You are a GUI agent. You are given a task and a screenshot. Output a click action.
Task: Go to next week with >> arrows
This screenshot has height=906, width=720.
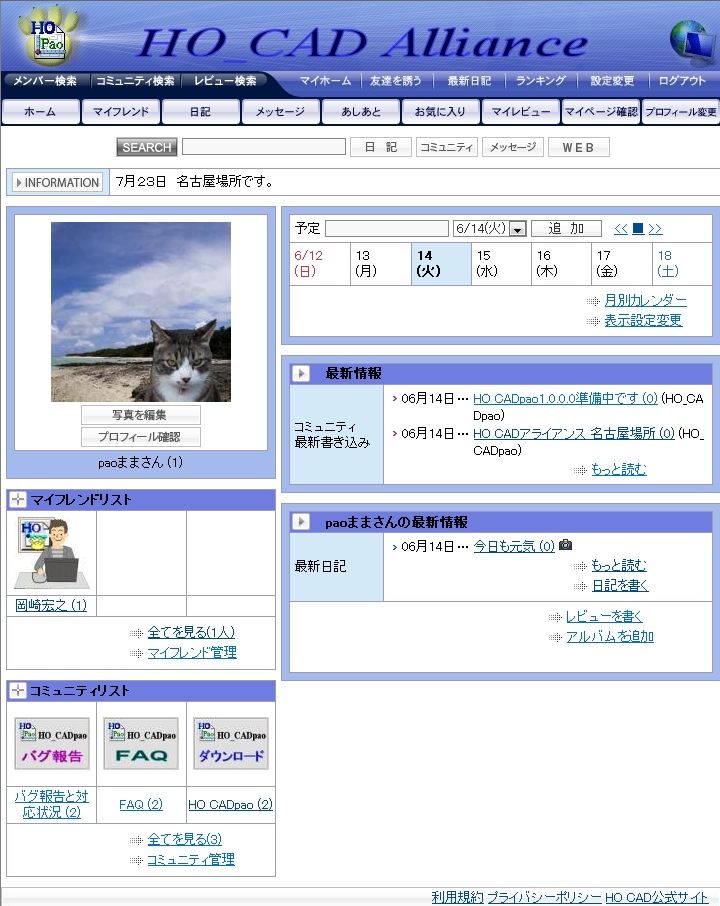tap(655, 229)
